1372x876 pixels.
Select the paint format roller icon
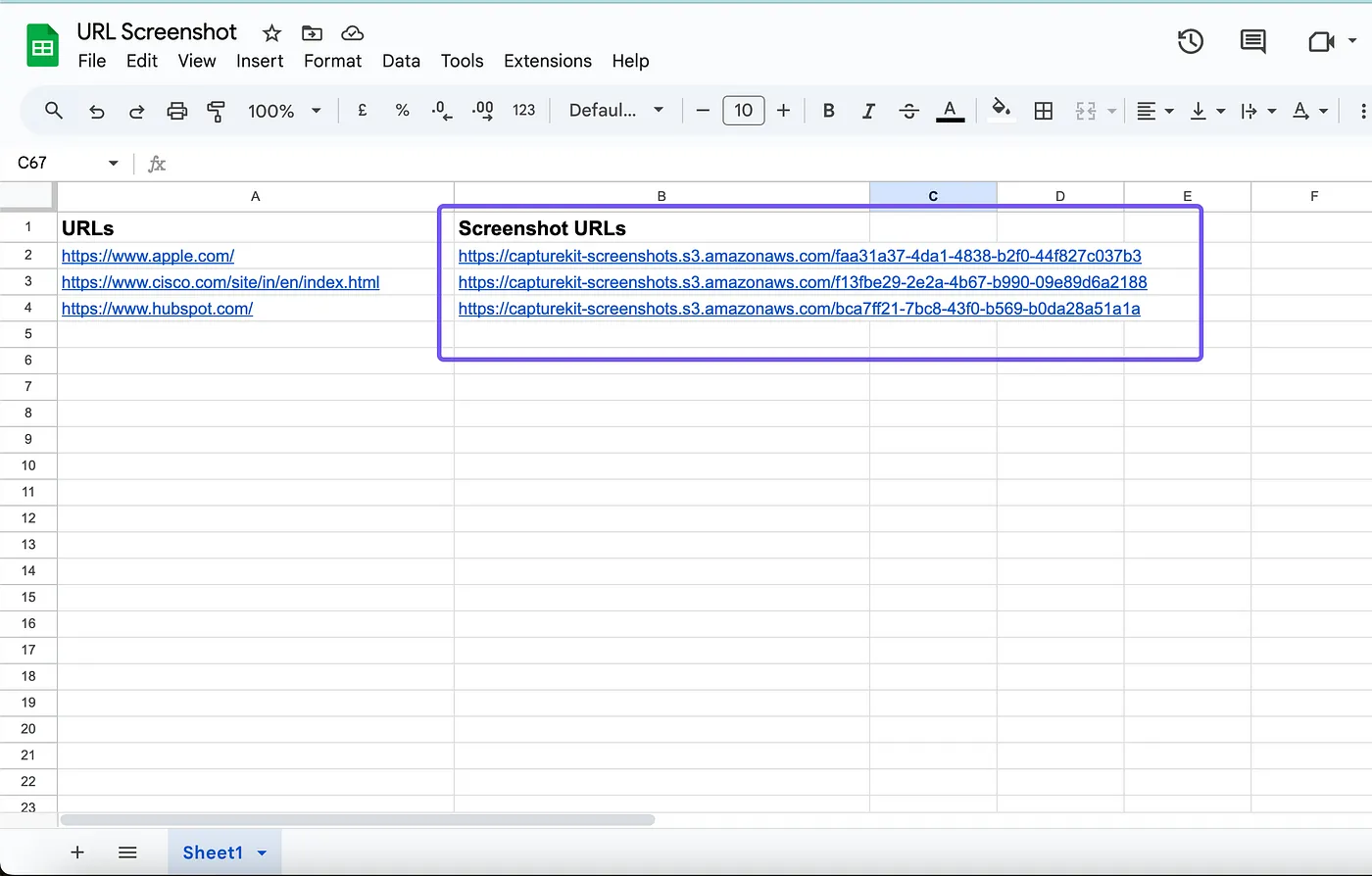tap(217, 111)
